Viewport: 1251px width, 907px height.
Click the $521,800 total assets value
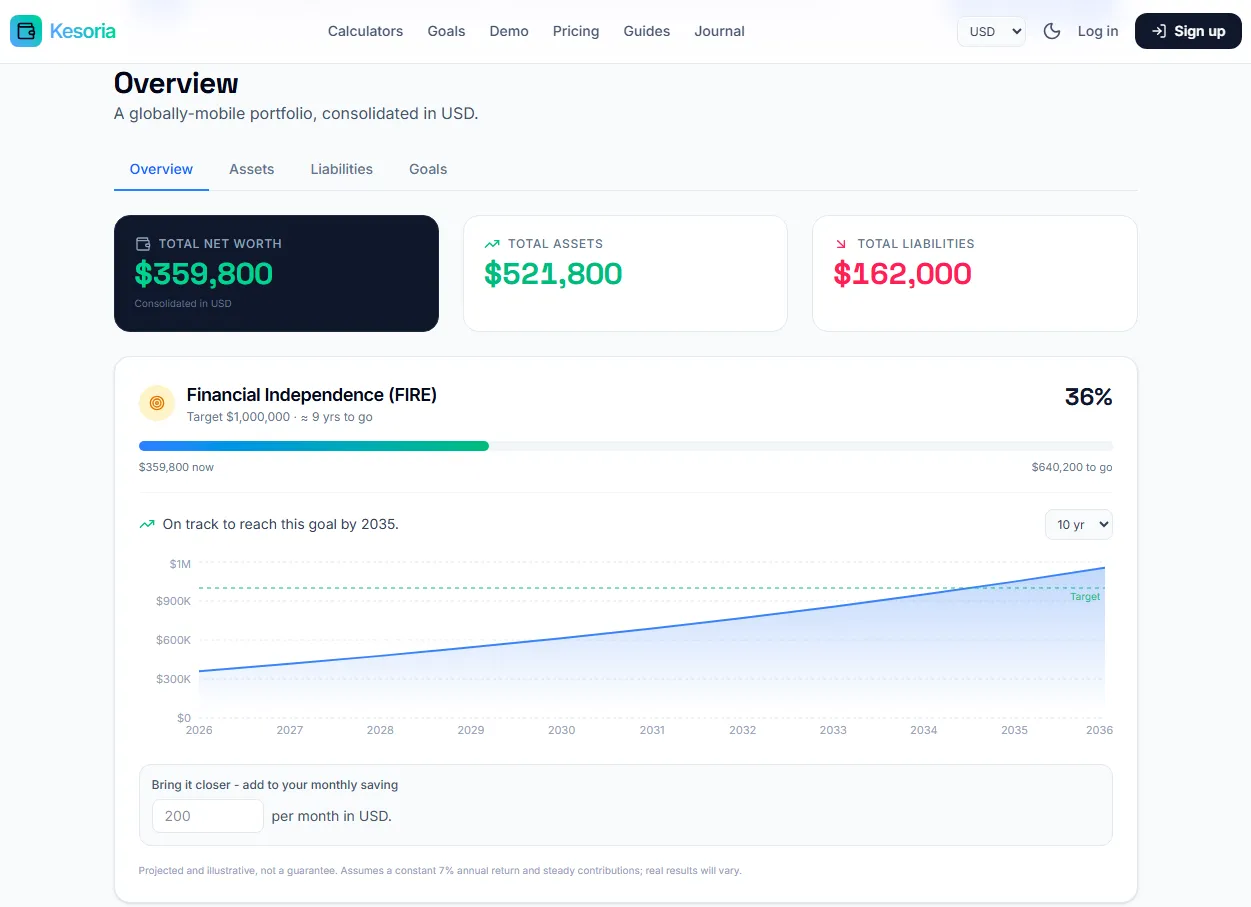pyautogui.click(x=553, y=274)
